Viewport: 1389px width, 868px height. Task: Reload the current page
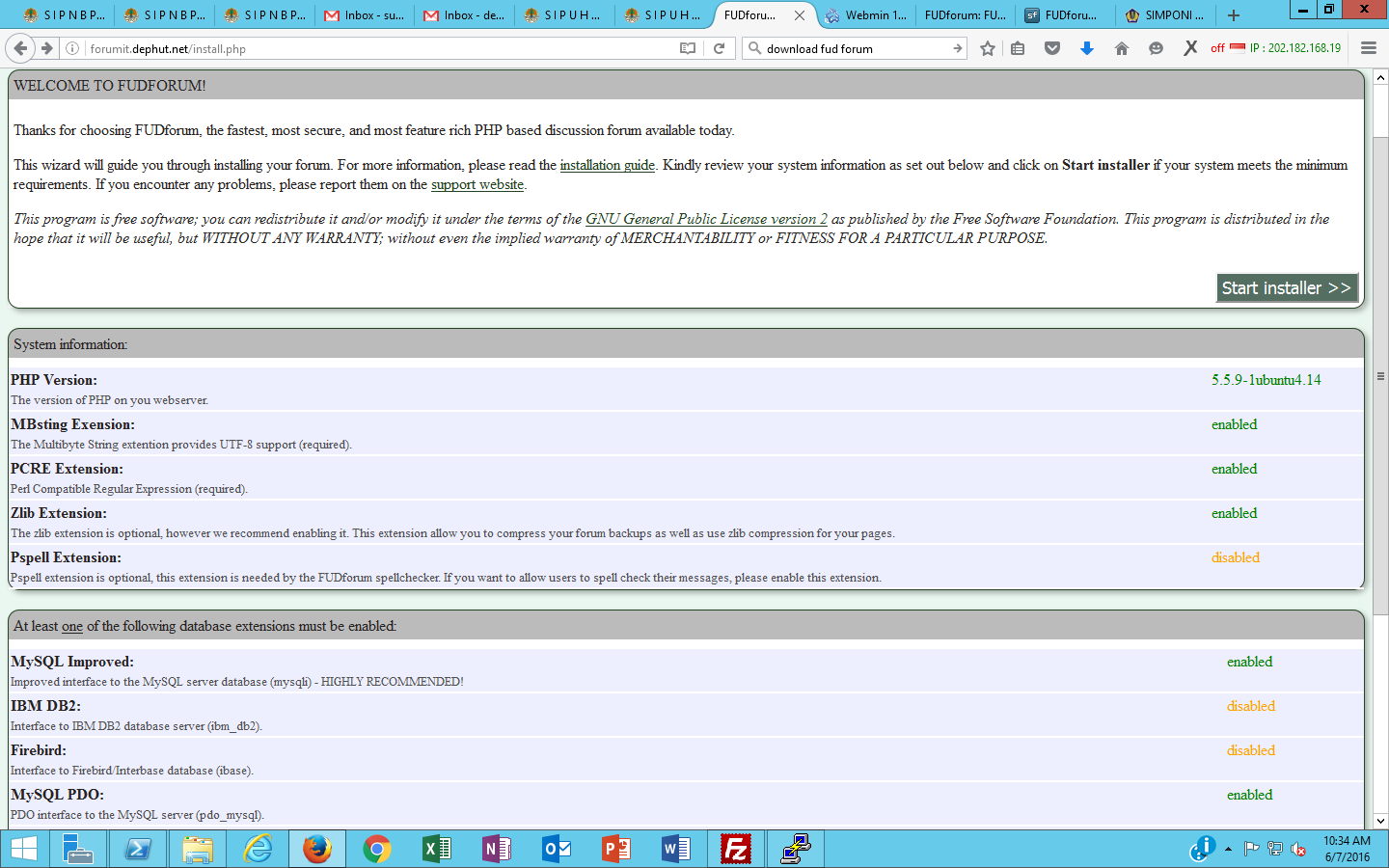tap(719, 48)
